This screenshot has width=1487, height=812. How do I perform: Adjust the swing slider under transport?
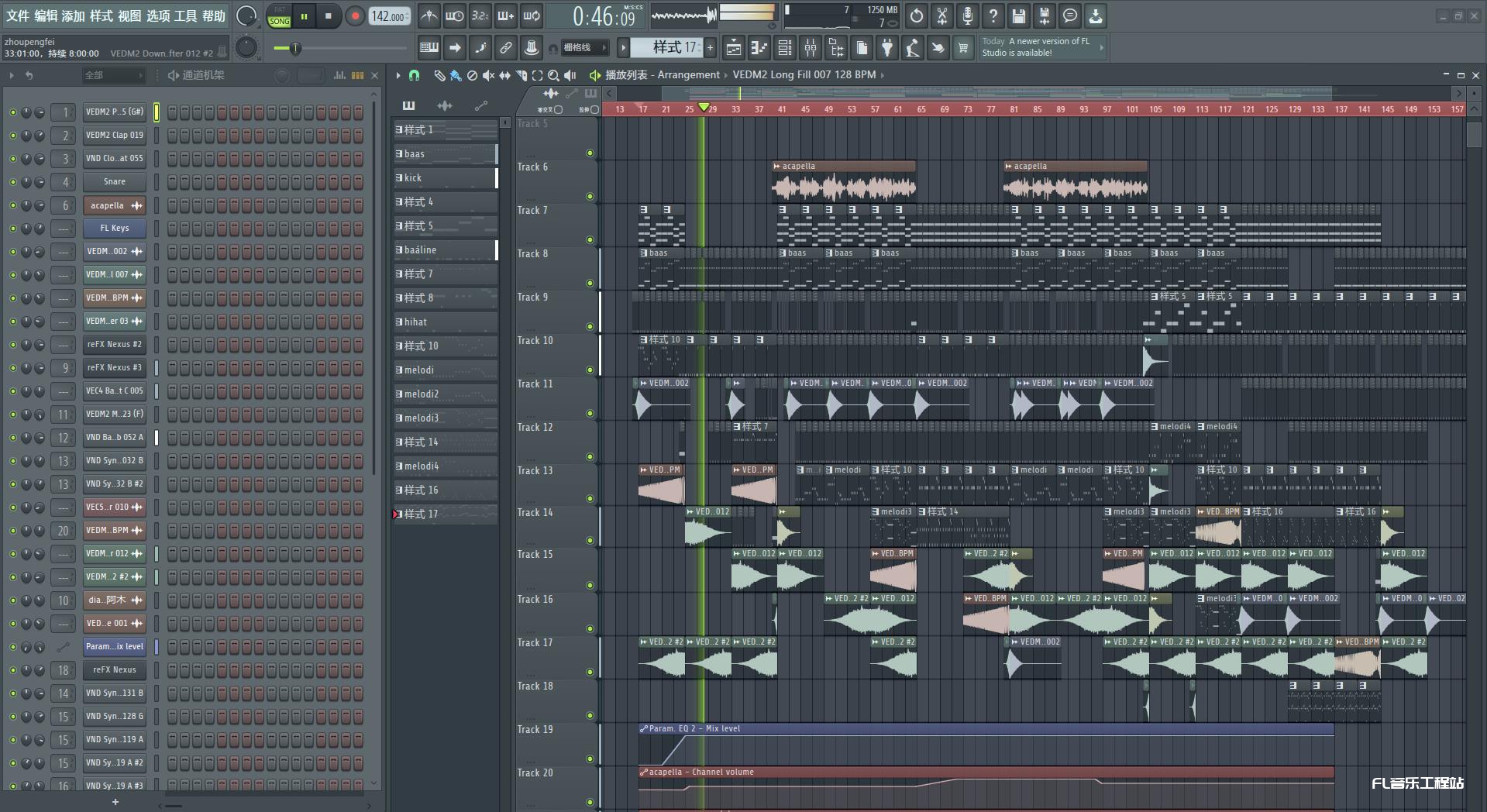tap(341, 49)
